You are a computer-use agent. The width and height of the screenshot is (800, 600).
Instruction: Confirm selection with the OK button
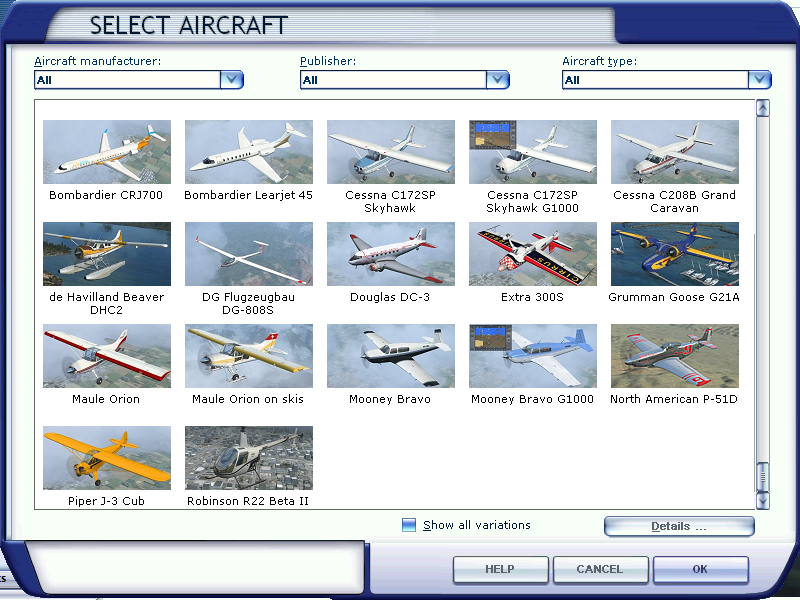coord(701,569)
